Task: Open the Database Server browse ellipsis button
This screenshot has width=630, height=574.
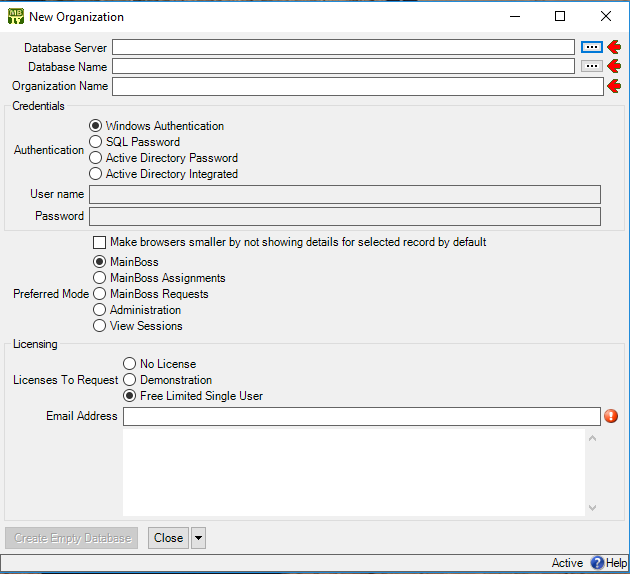Action: click(x=591, y=47)
